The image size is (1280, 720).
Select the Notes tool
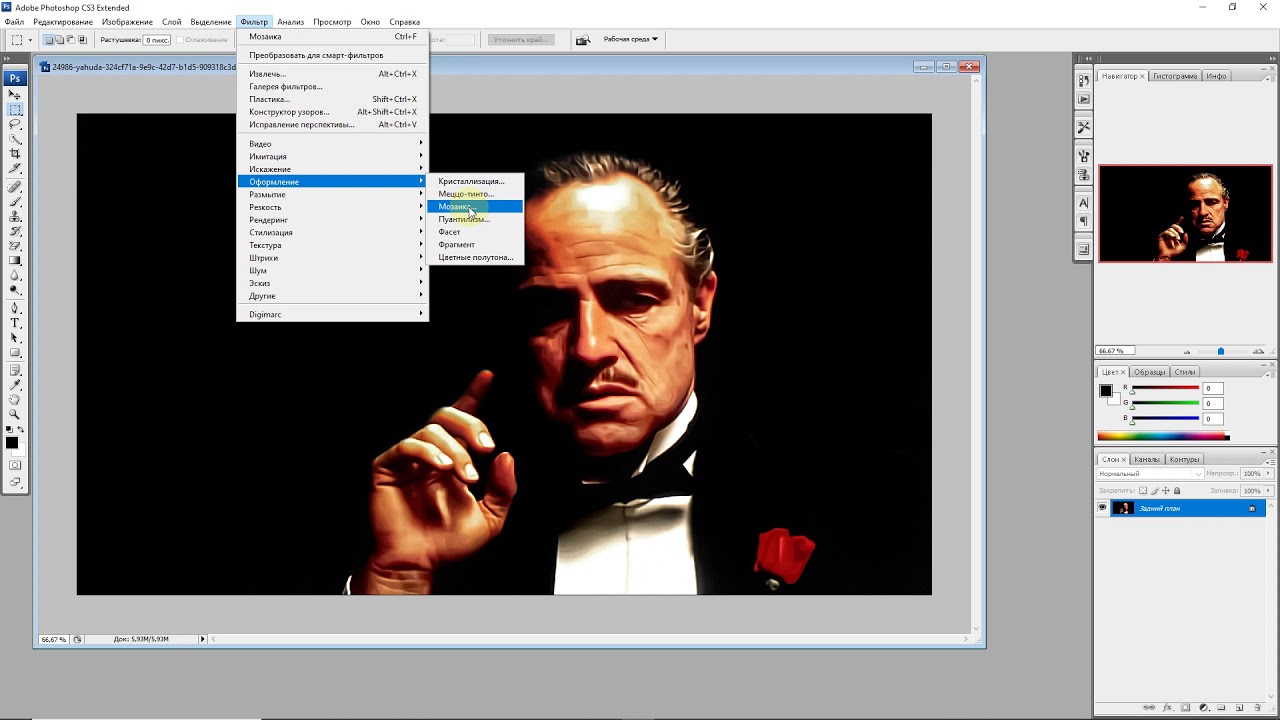(x=15, y=370)
